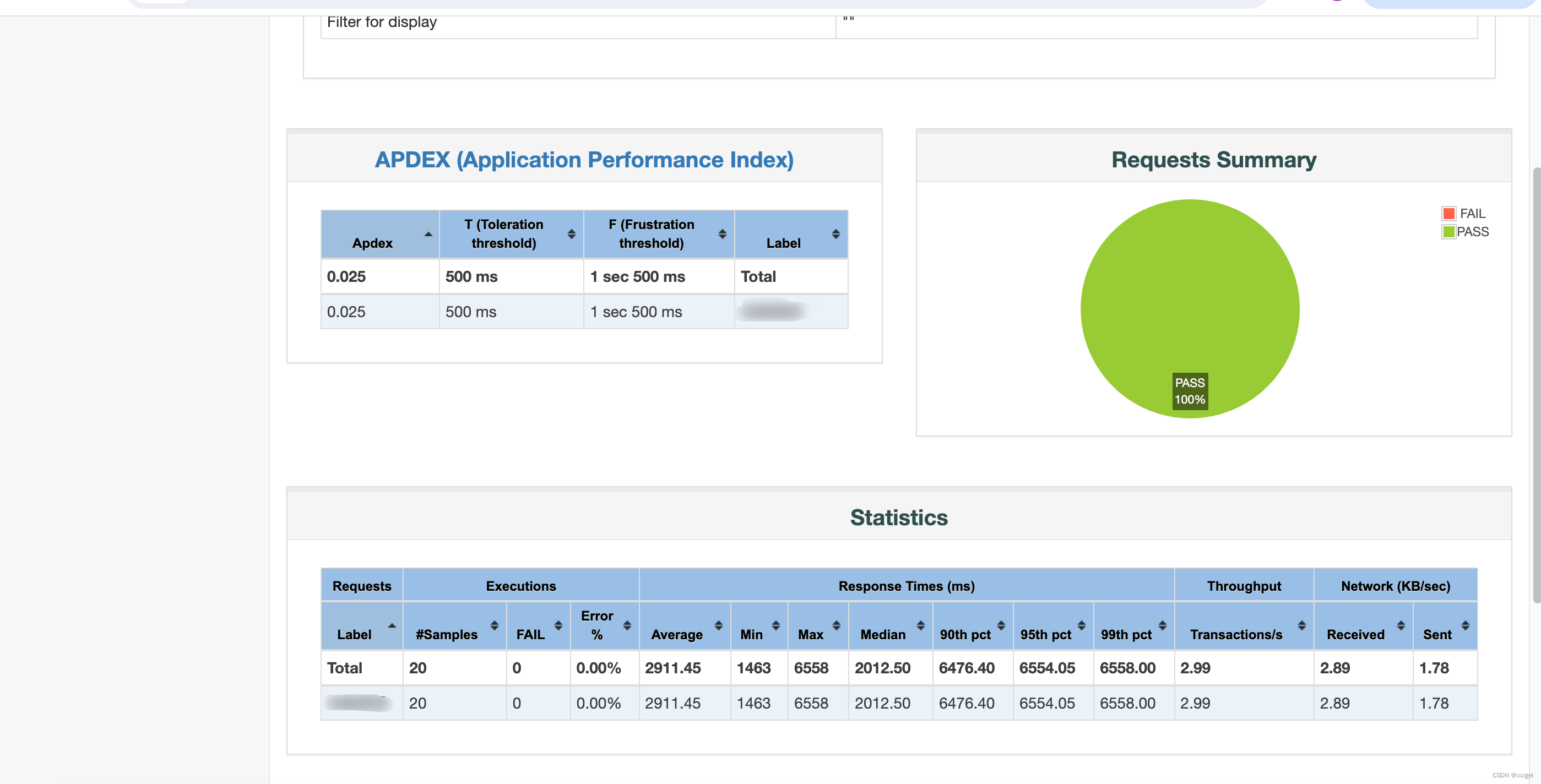
Task: Sort Statistics by Error % arrow
Action: pyautogui.click(x=627, y=625)
